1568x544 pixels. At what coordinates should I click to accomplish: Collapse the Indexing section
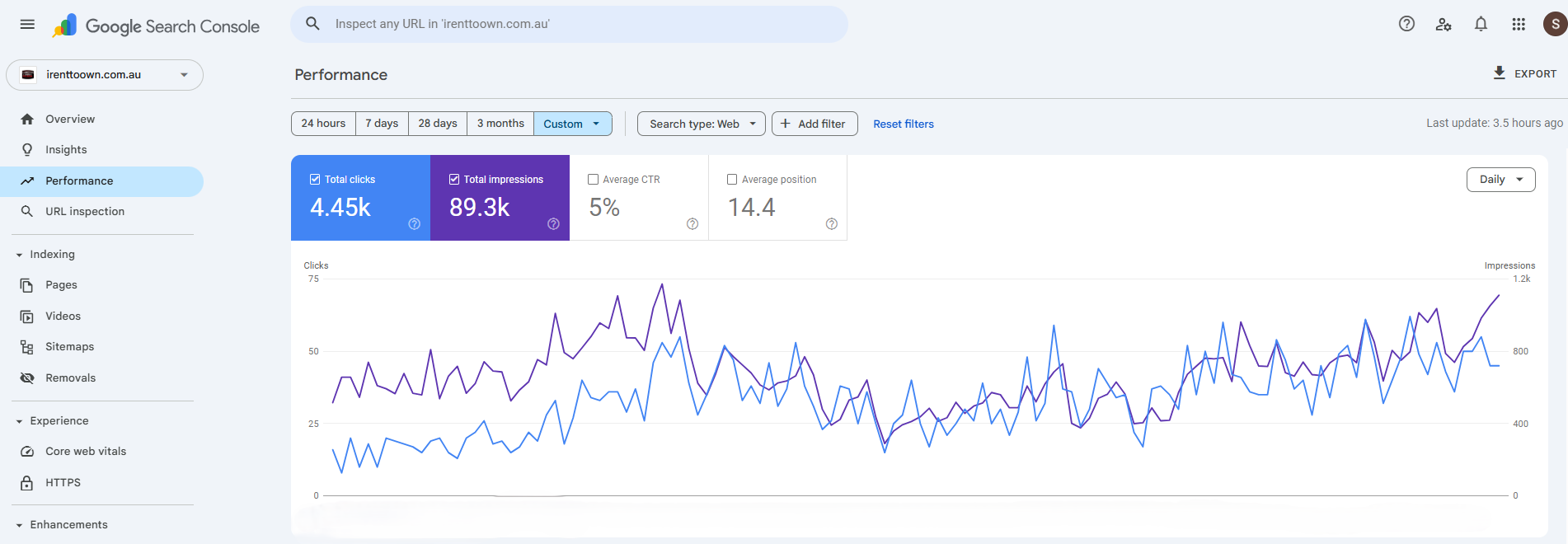(x=19, y=255)
